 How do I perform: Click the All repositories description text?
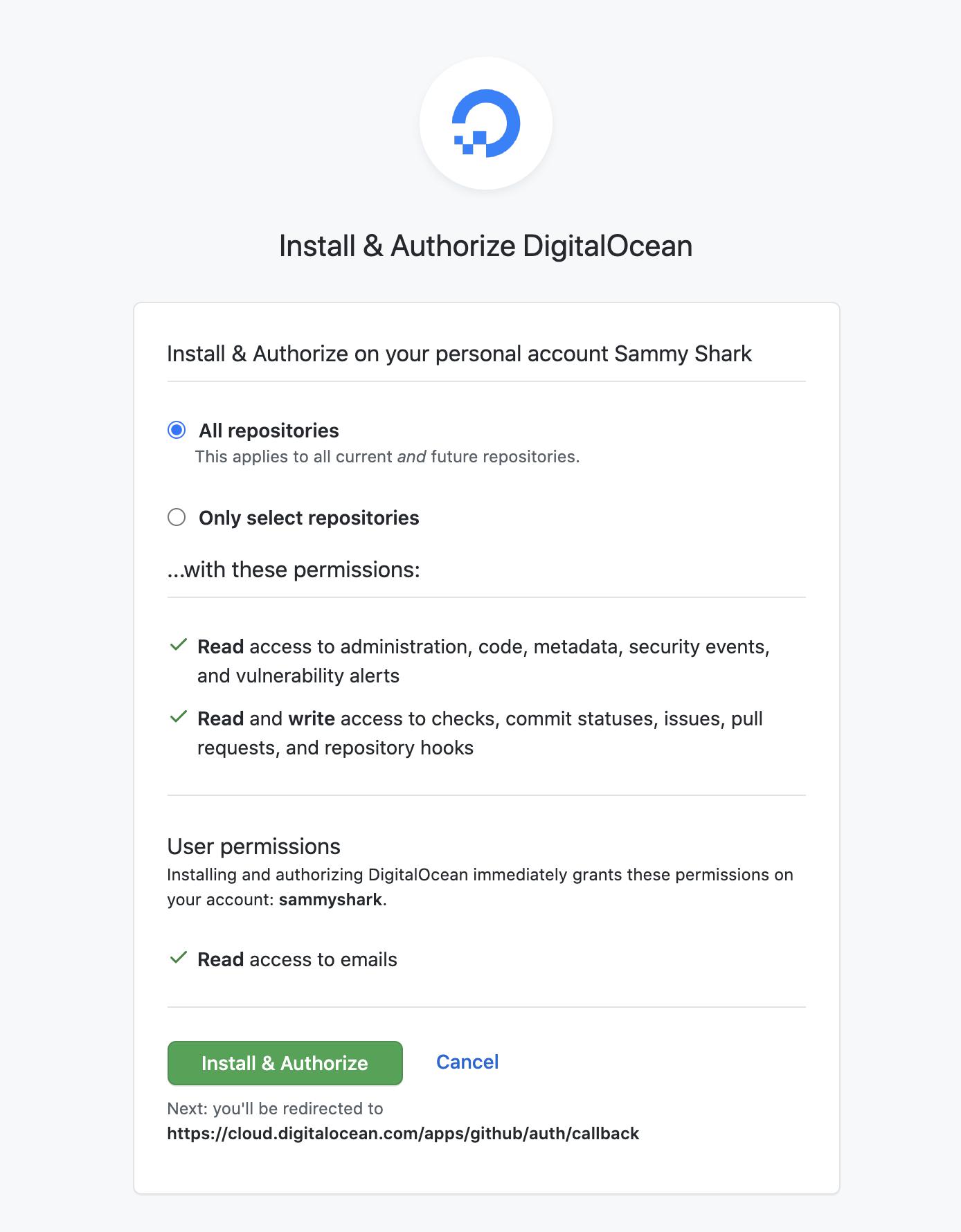[x=388, y=456]
